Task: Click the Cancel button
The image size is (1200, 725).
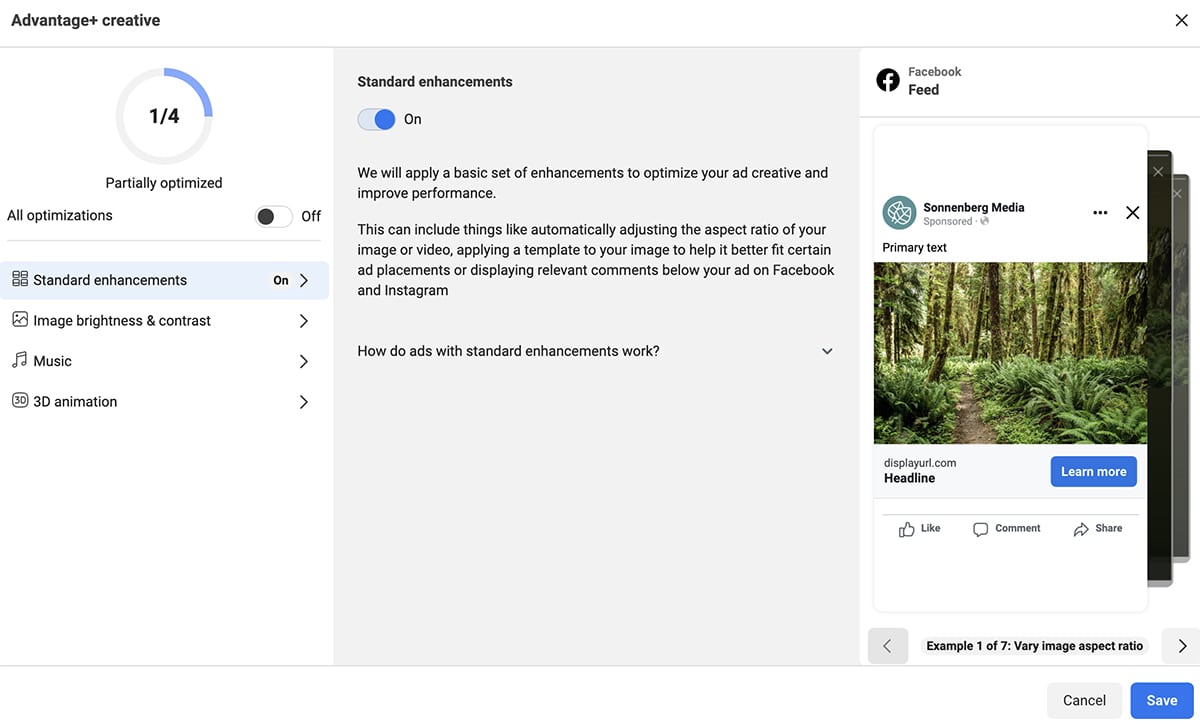Action: [x=1084, y=700]
